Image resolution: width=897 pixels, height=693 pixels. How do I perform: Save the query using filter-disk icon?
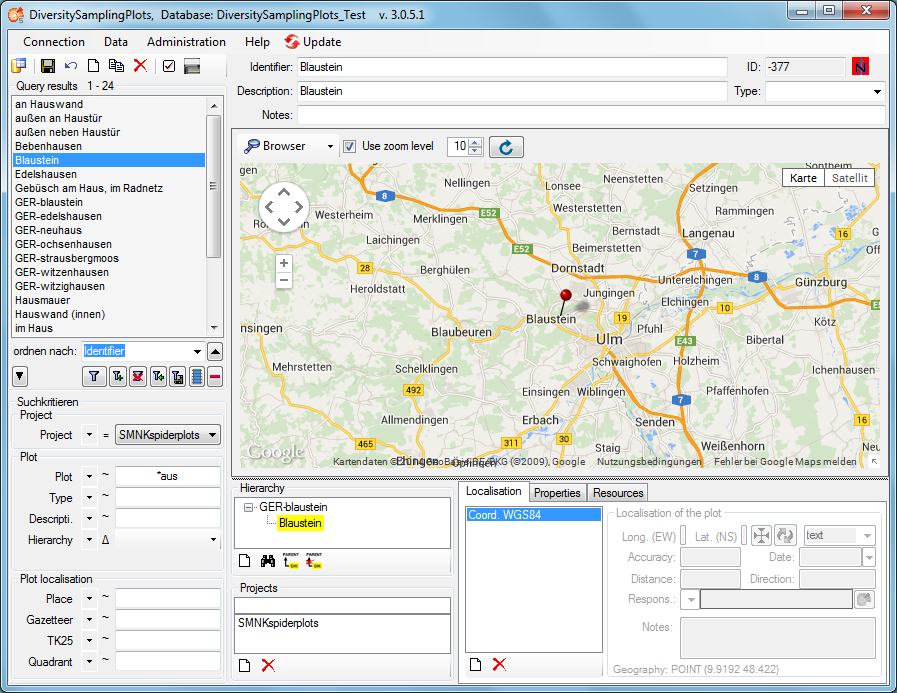178,377
